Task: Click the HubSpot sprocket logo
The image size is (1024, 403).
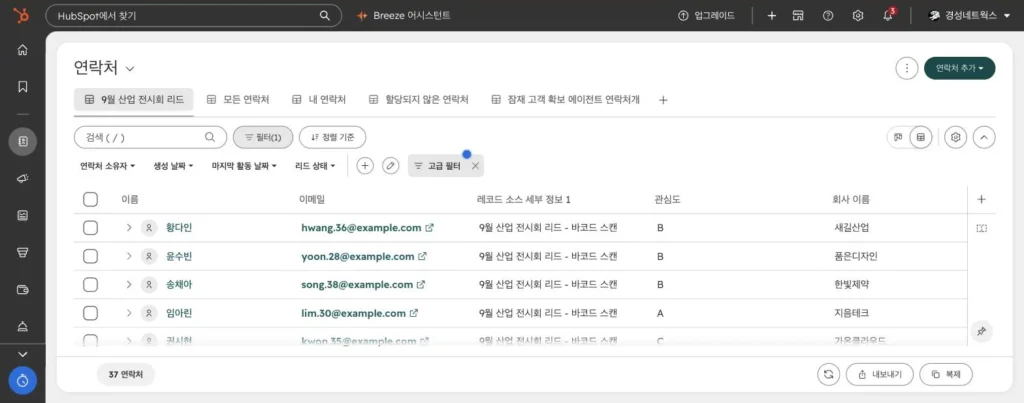Action: (x=22, y=15)
